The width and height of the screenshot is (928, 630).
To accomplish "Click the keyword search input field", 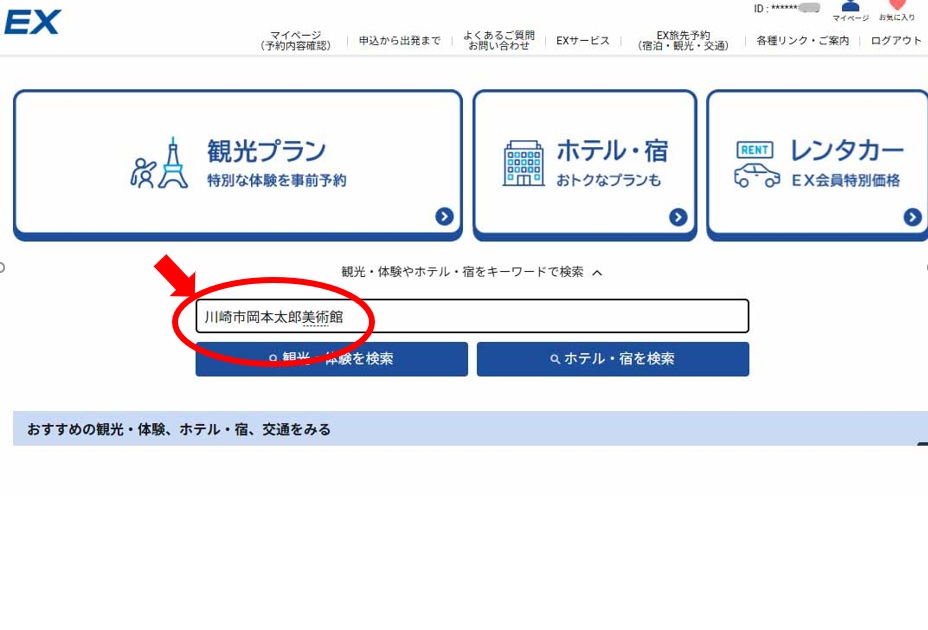I will [472, 316].
